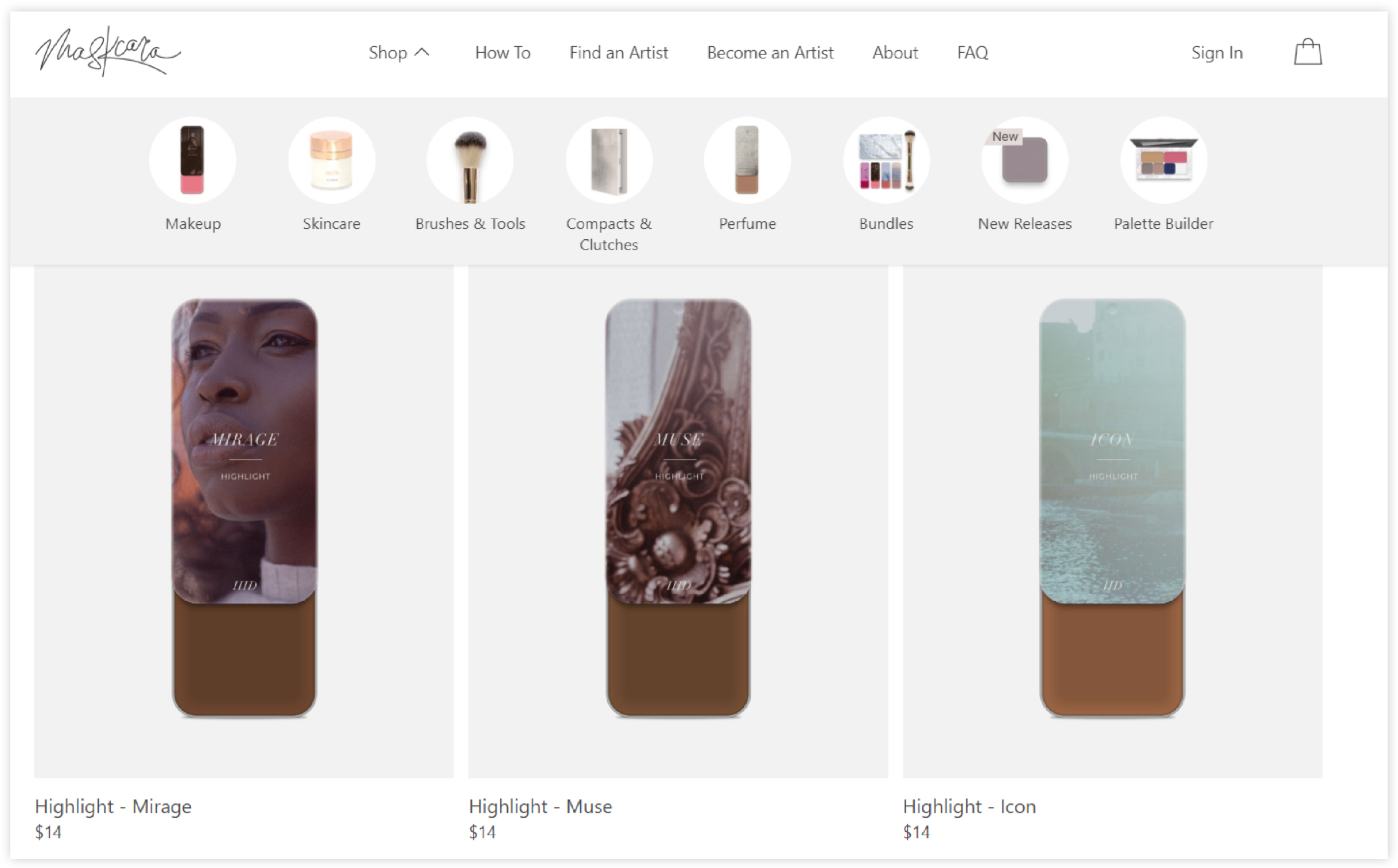Open the How To menu item

(502, 53)
